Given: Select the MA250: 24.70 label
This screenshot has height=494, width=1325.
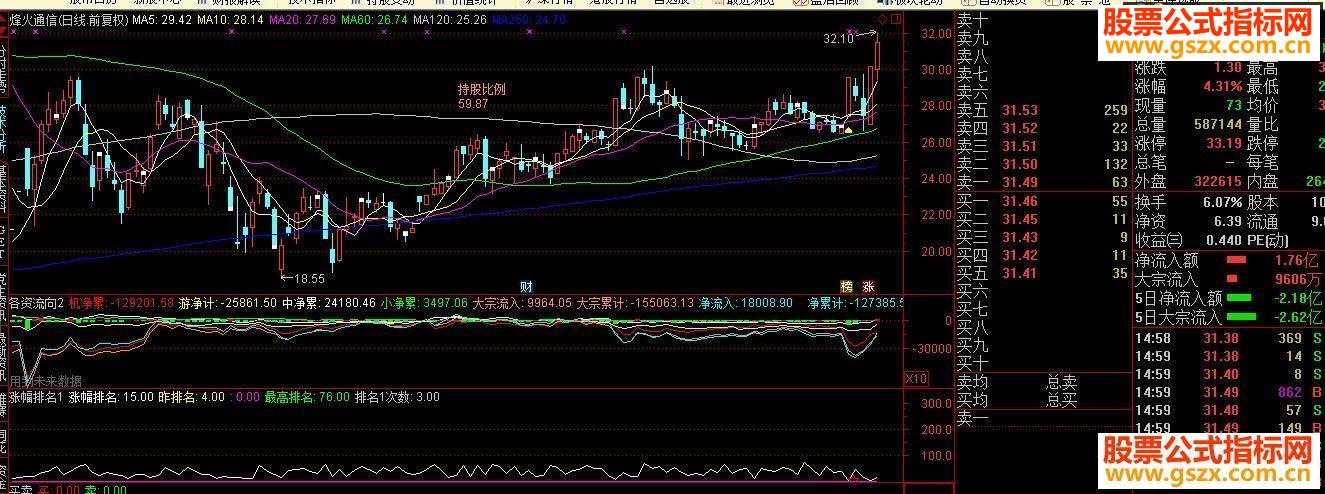Looking at the screenshot, I should [x=528, y=20].
